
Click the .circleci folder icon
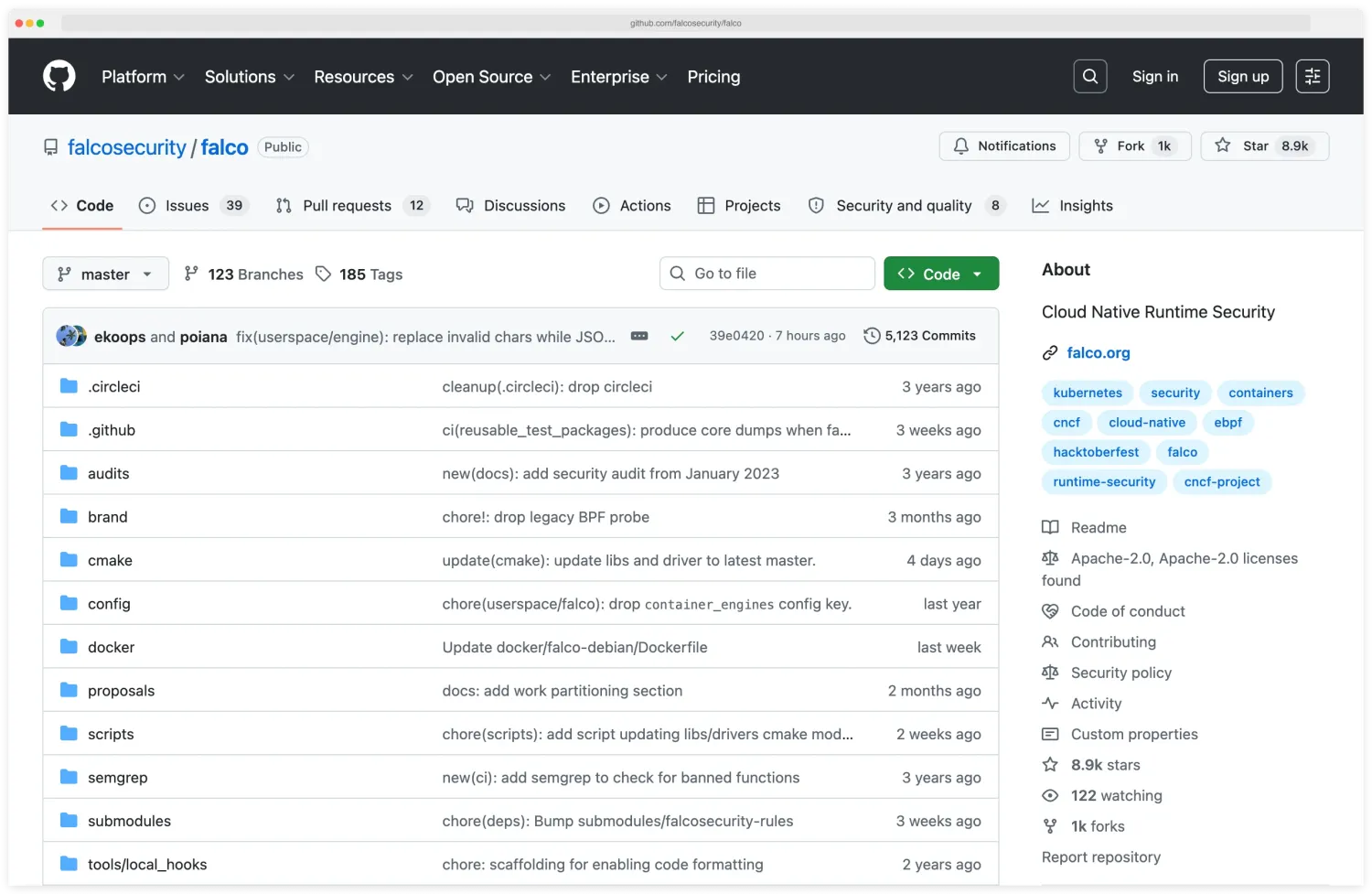[69, 386]
